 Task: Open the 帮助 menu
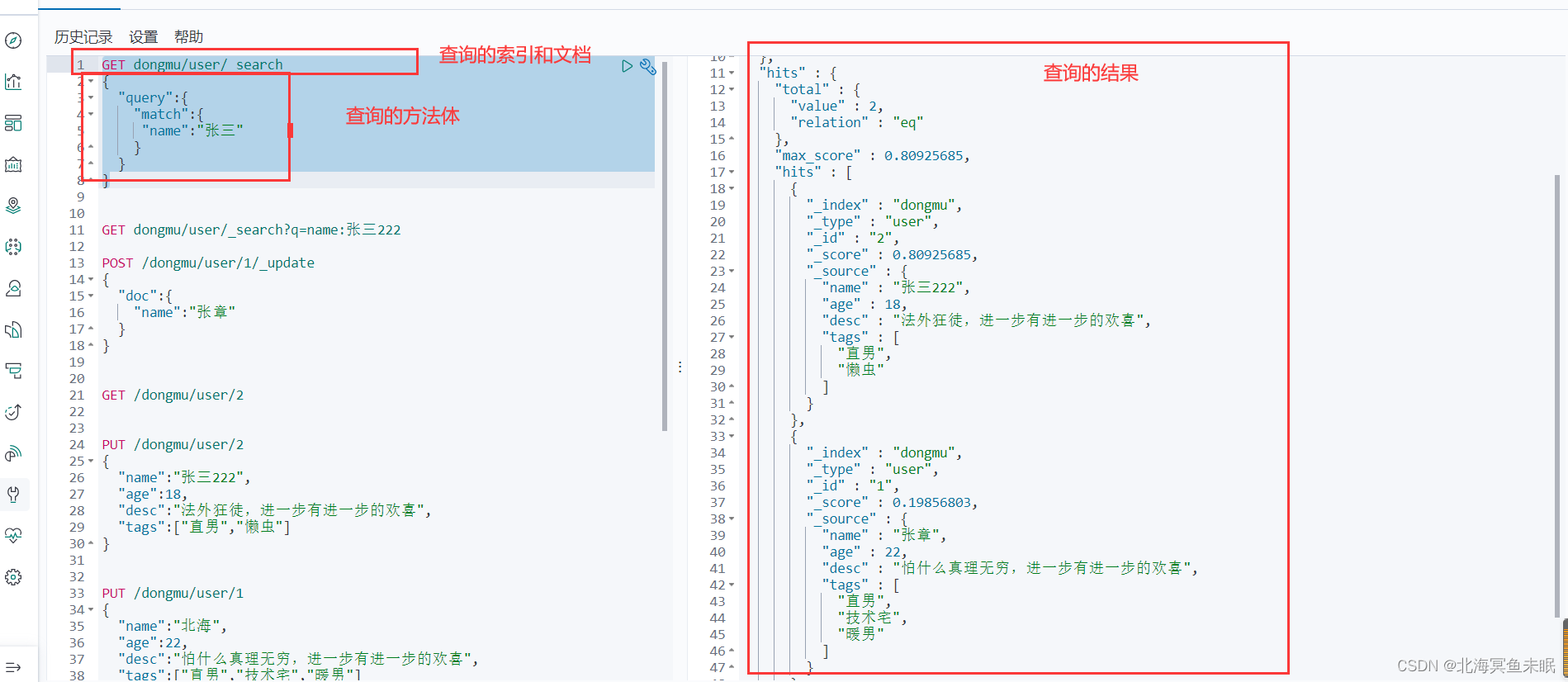pyautogui.click(x=188, y=37)
